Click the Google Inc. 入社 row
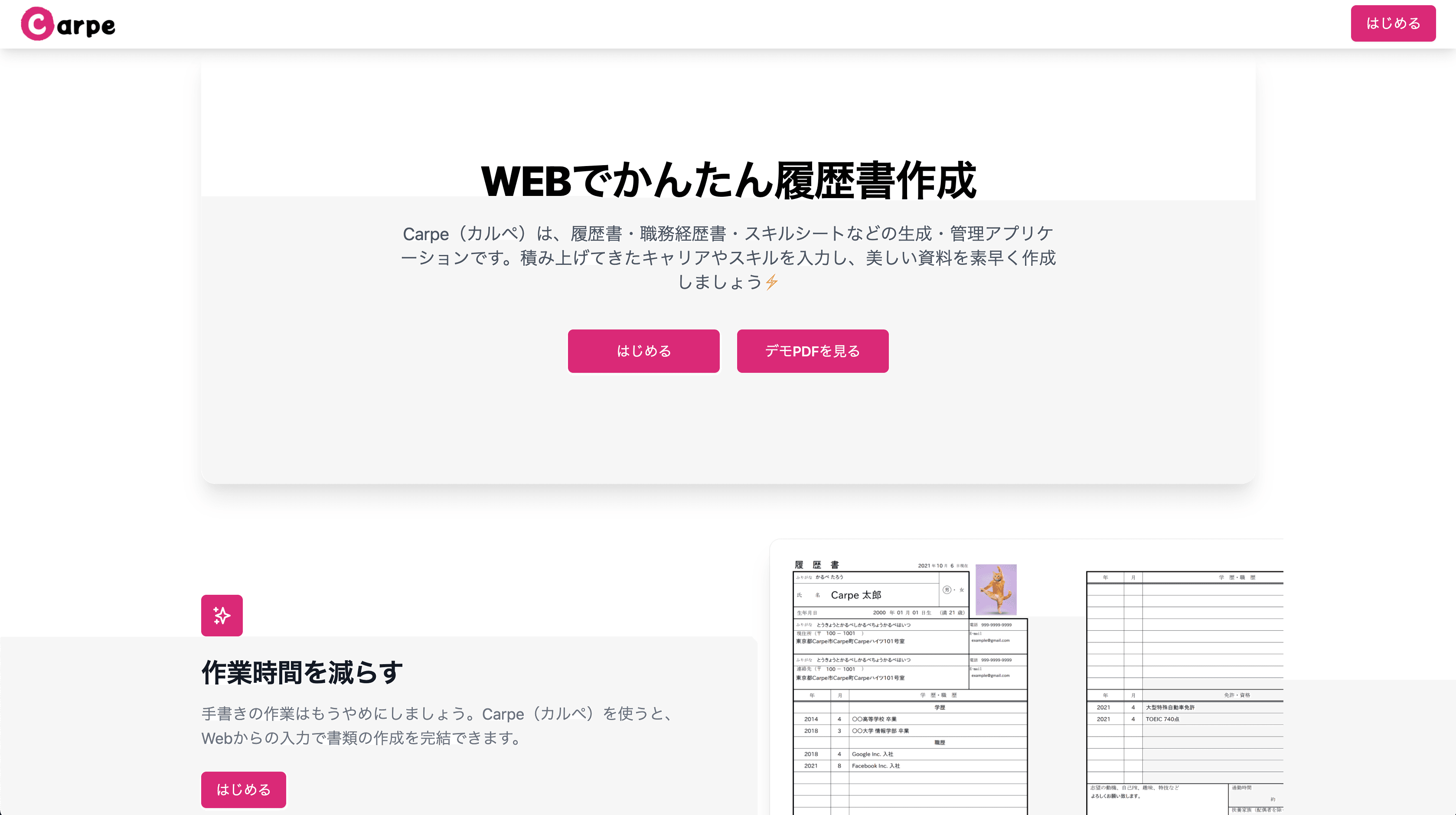Image resolution: width=1456 pixels, height=815 pixels. point(910,754)
